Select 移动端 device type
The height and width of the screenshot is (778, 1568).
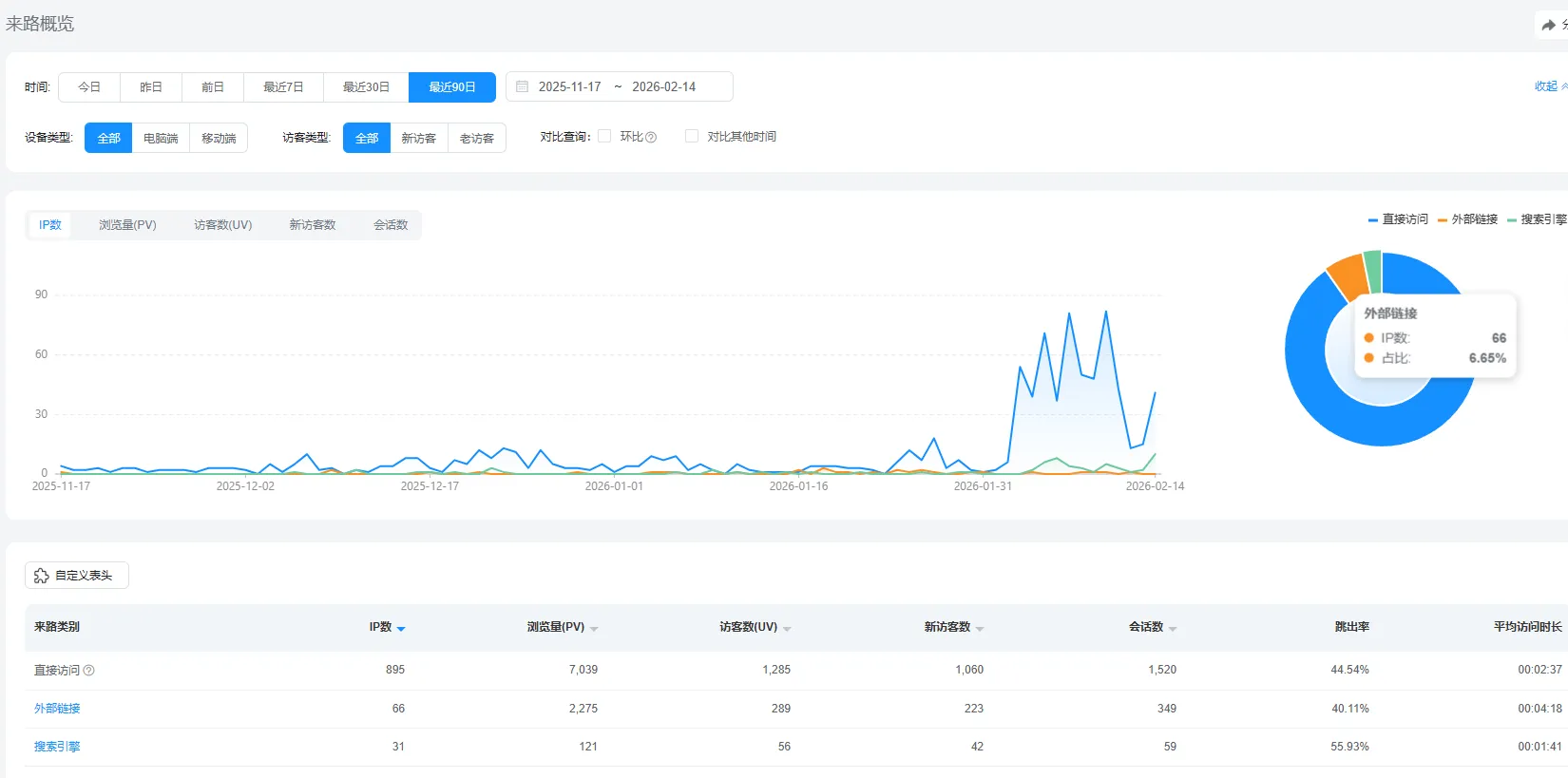tap(219, 139)
